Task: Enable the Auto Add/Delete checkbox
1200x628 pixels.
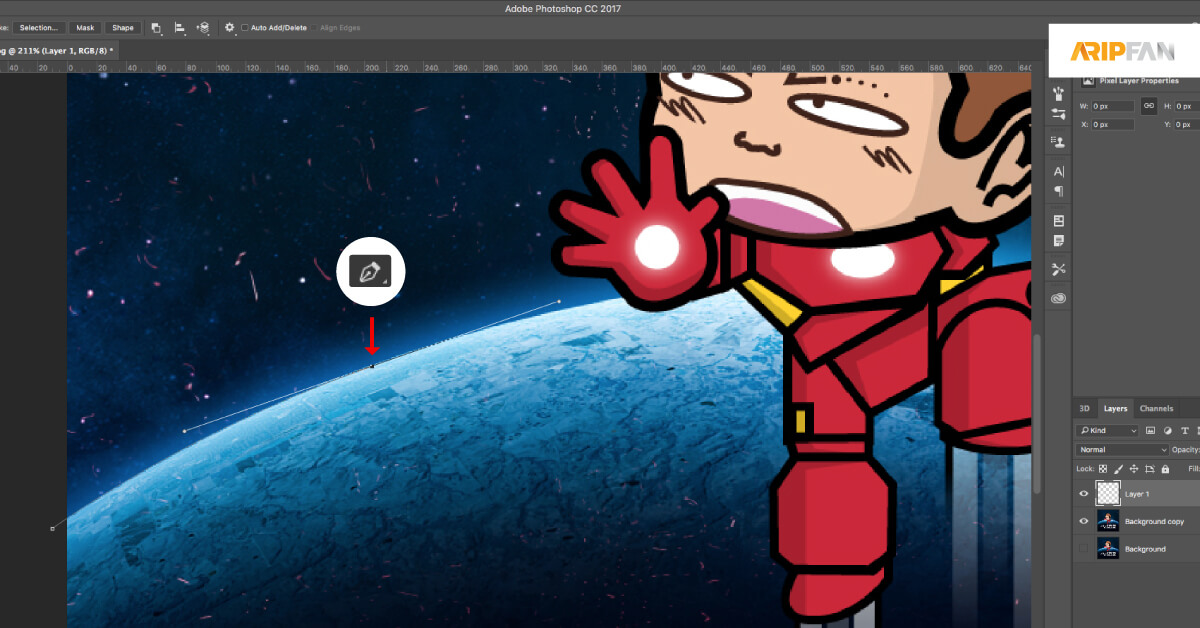Action: (245, 28)
